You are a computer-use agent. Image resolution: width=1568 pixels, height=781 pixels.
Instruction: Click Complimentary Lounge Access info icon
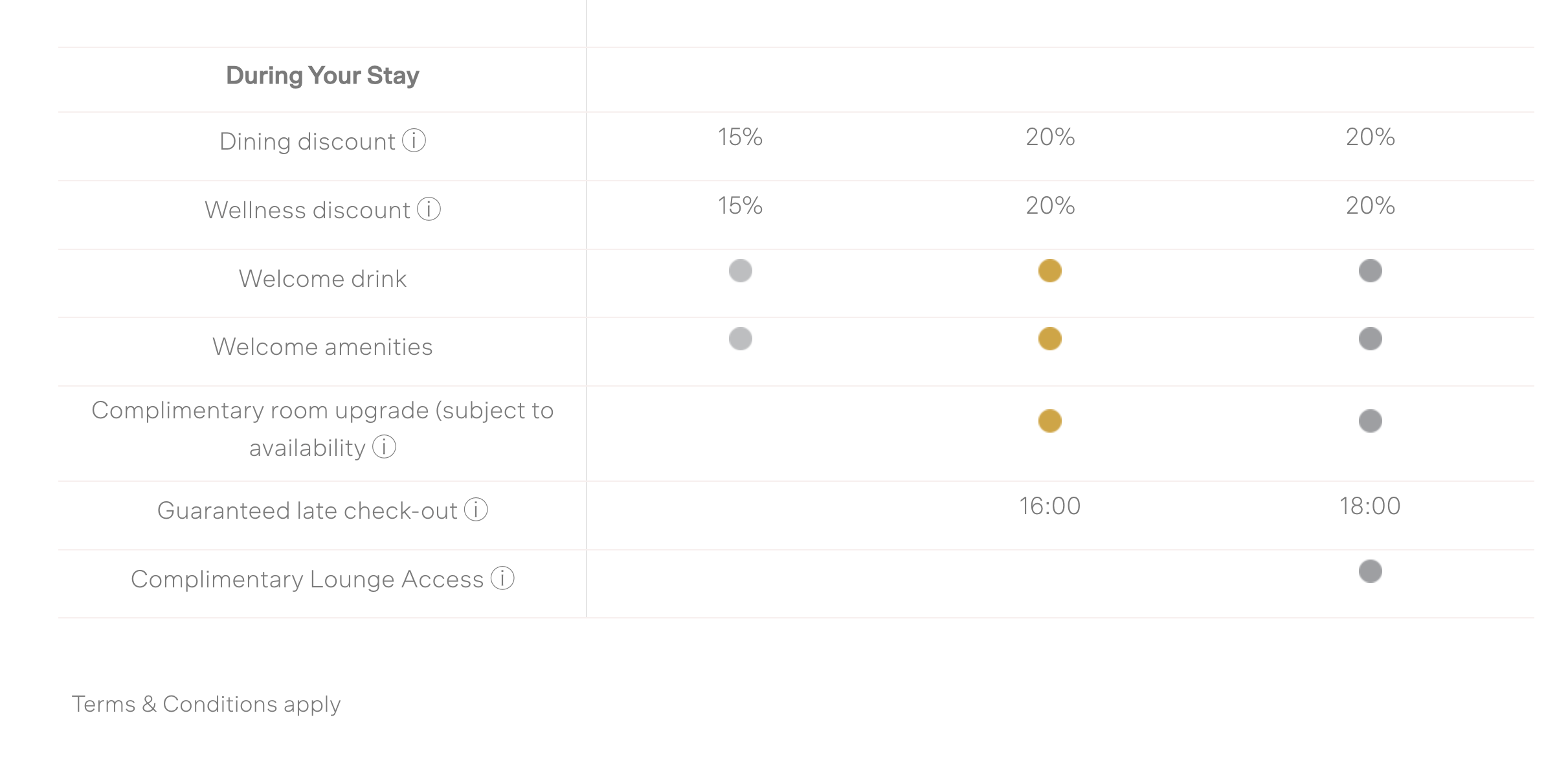(502, 578)
